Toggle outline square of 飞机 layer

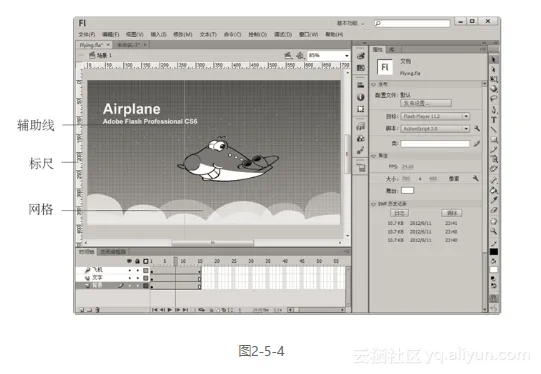point(146,270)
